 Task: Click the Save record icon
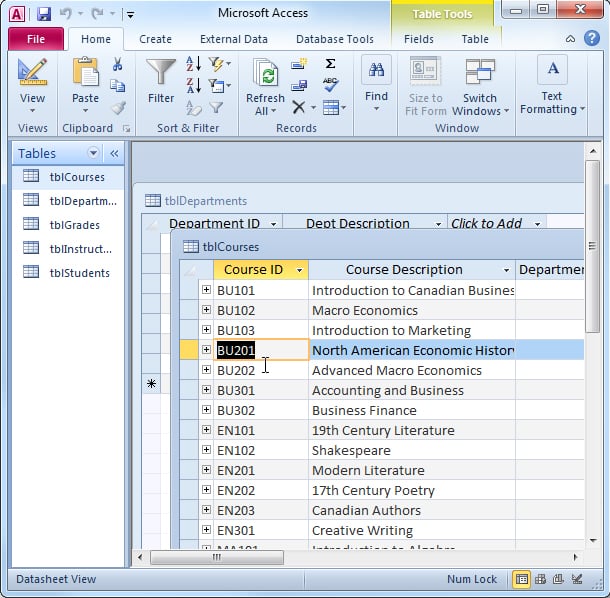coord(299,85)
